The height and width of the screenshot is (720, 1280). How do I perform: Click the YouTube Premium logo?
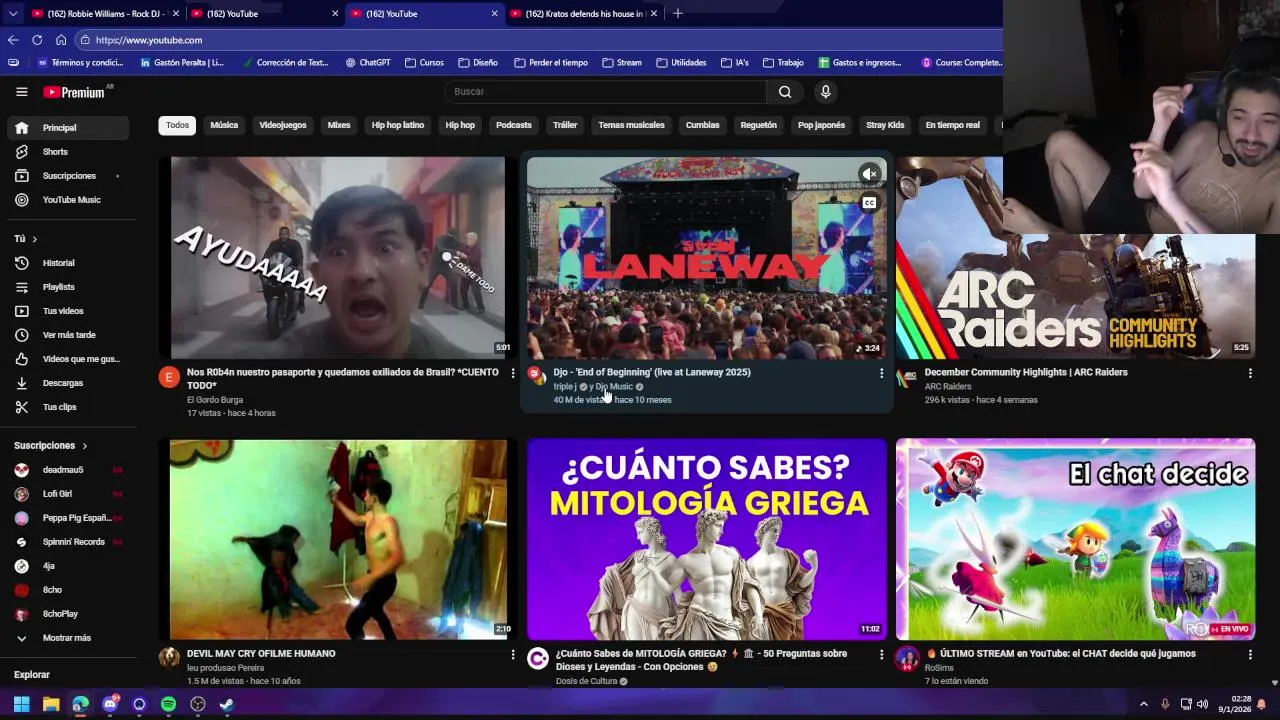(74, 92)
